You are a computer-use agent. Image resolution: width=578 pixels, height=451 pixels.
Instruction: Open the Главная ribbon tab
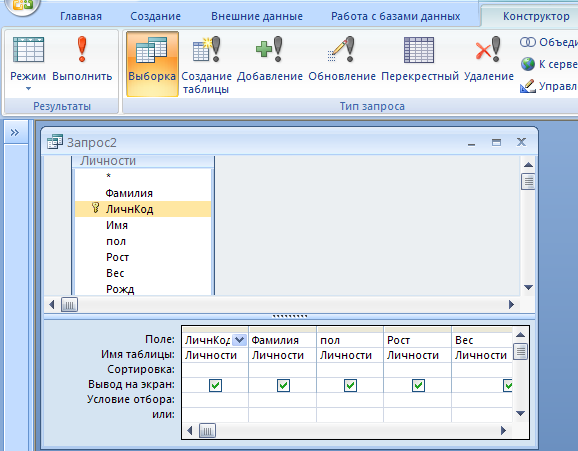pos(81,16)
